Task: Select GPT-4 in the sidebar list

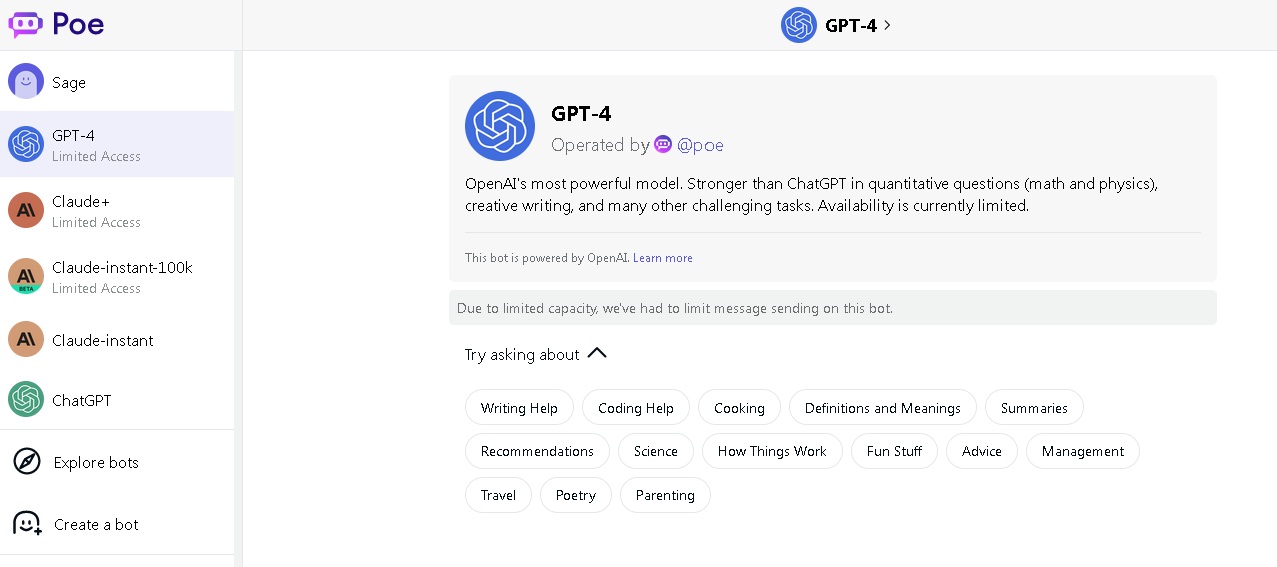Action: click(117, 144)
